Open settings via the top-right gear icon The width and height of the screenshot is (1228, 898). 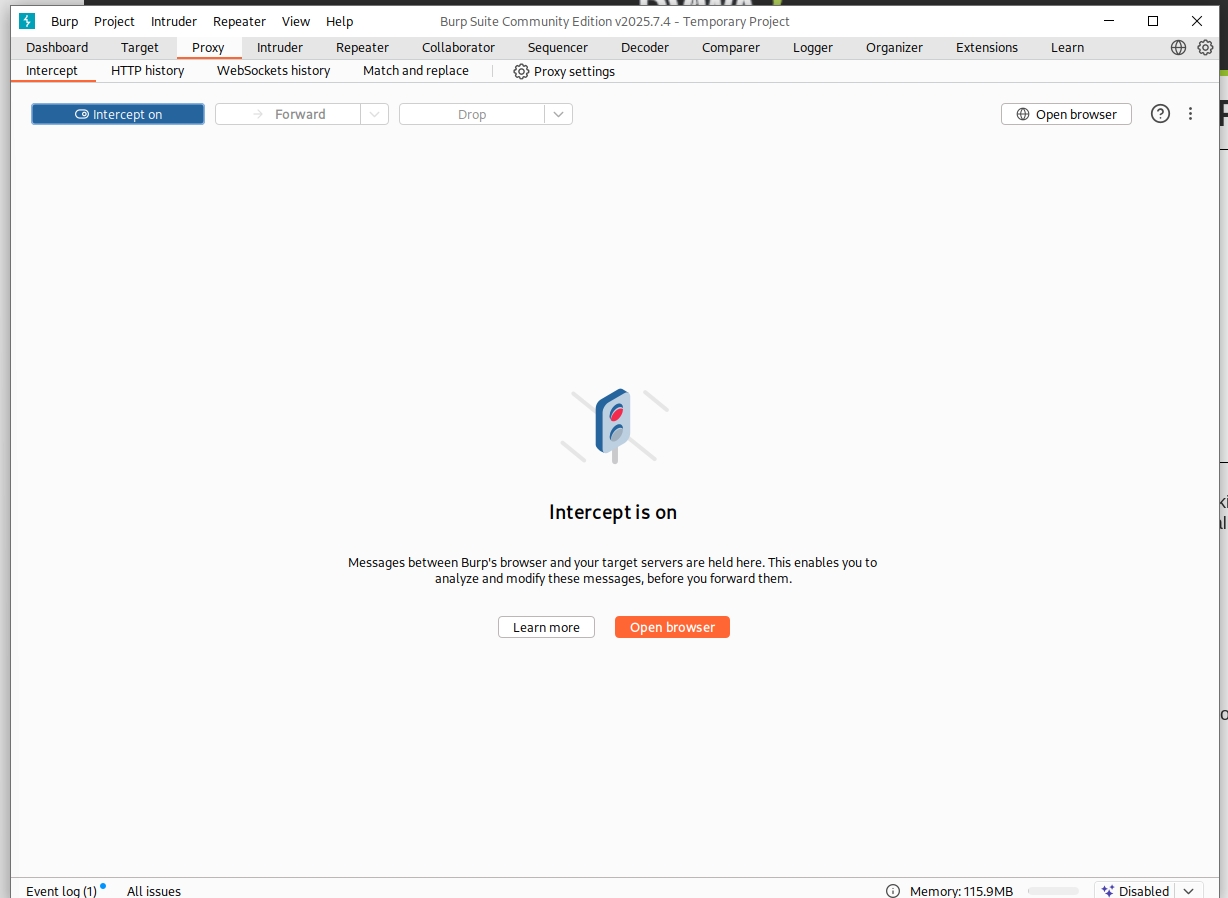point(1205,47)
